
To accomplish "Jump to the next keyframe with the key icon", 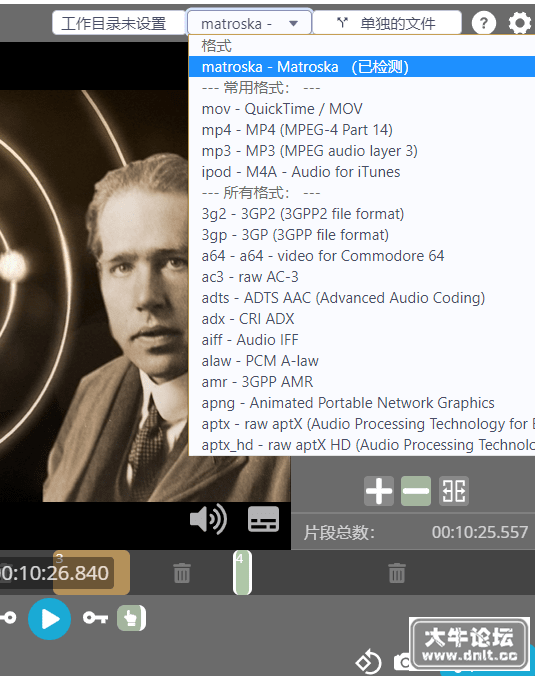I will (x=95, y=618).
